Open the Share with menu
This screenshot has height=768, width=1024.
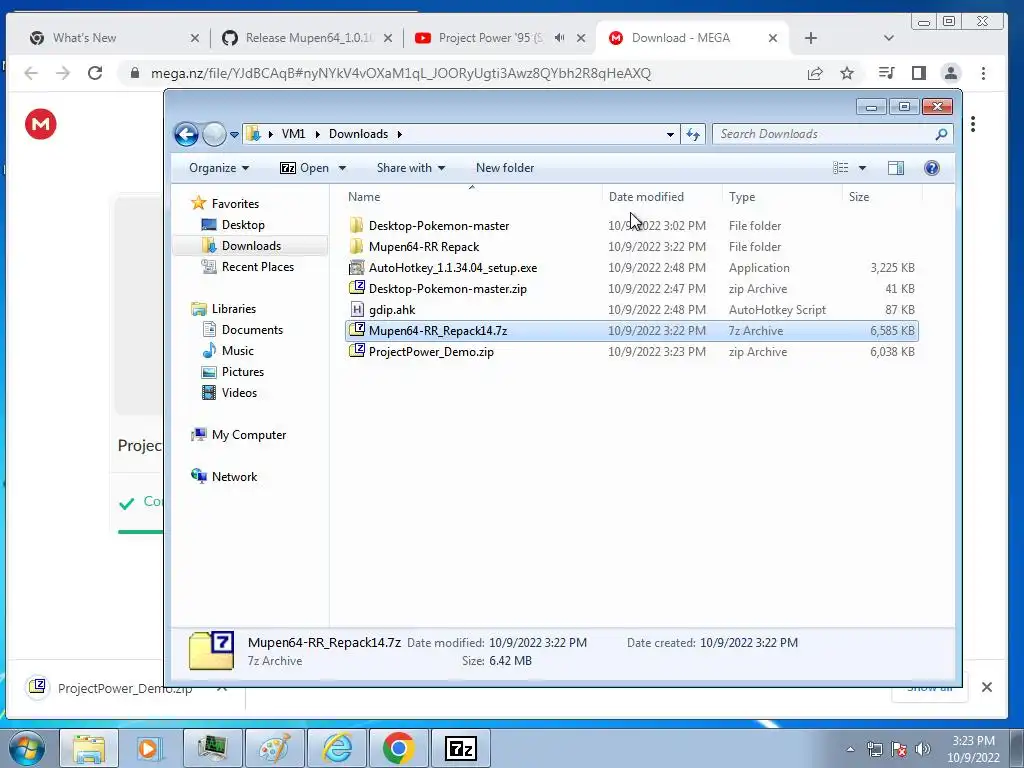(x=411, y=168)
